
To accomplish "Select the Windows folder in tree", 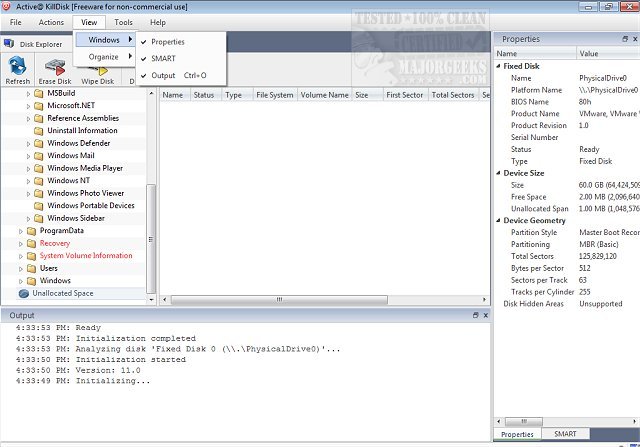I will pos(55,280).
